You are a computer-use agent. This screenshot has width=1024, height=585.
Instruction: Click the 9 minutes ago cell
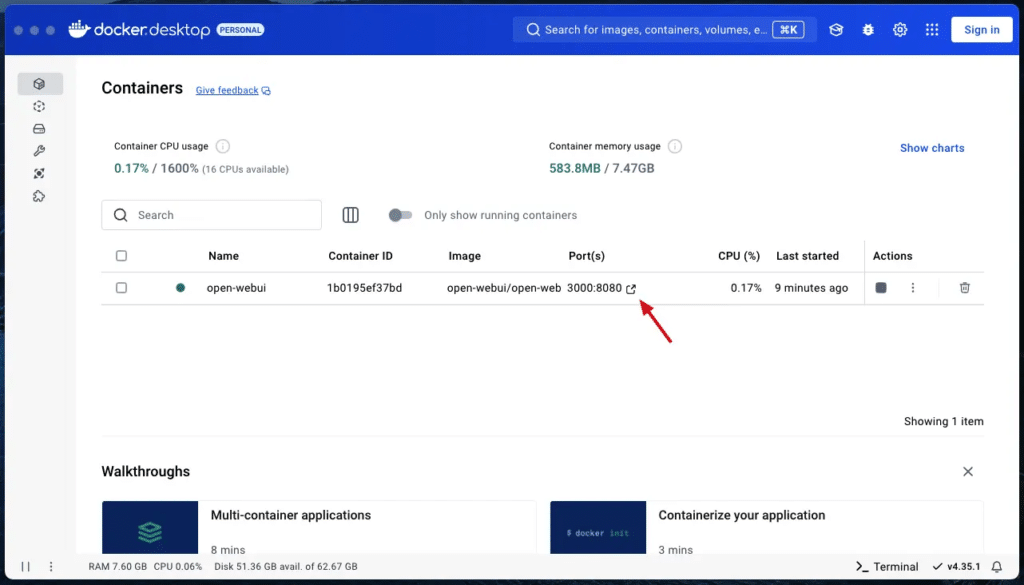[811, 288]
